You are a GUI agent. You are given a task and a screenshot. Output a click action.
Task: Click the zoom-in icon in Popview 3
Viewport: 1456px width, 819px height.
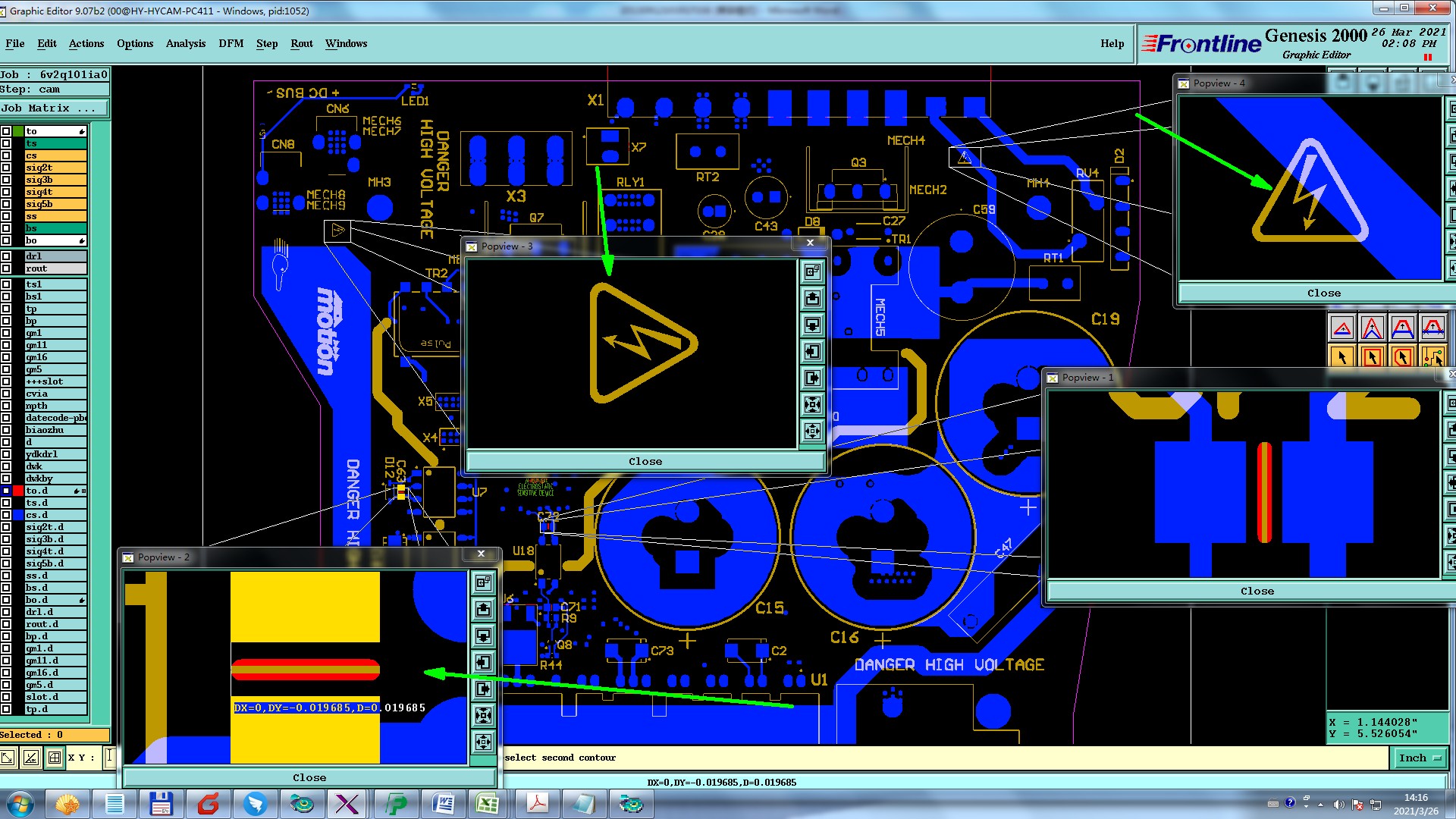(812, 404)
